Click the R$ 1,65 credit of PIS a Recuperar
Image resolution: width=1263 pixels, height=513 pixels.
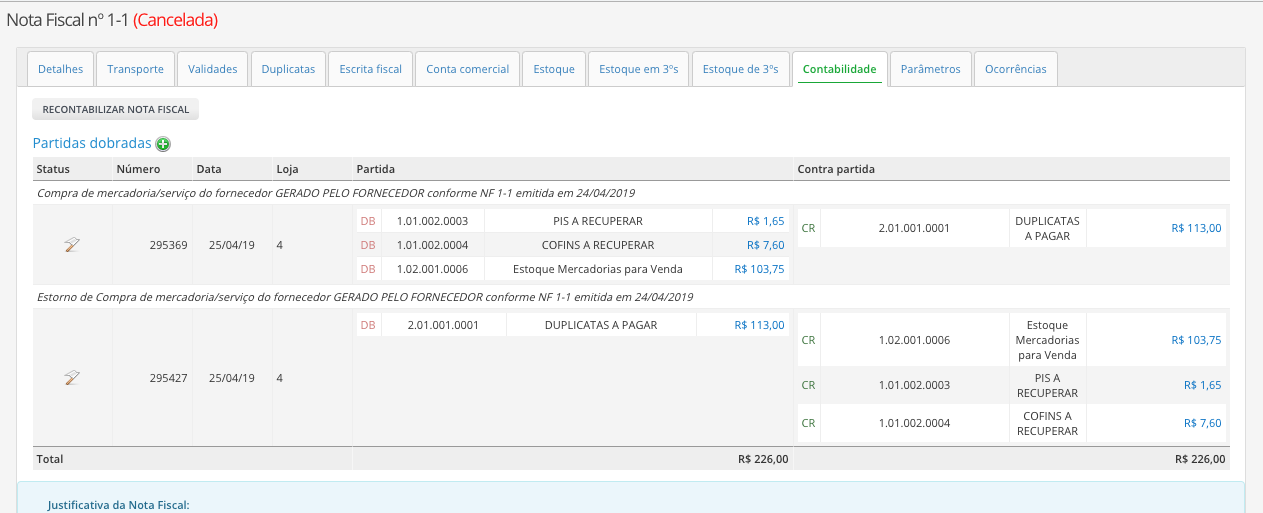coord(1203,385)
